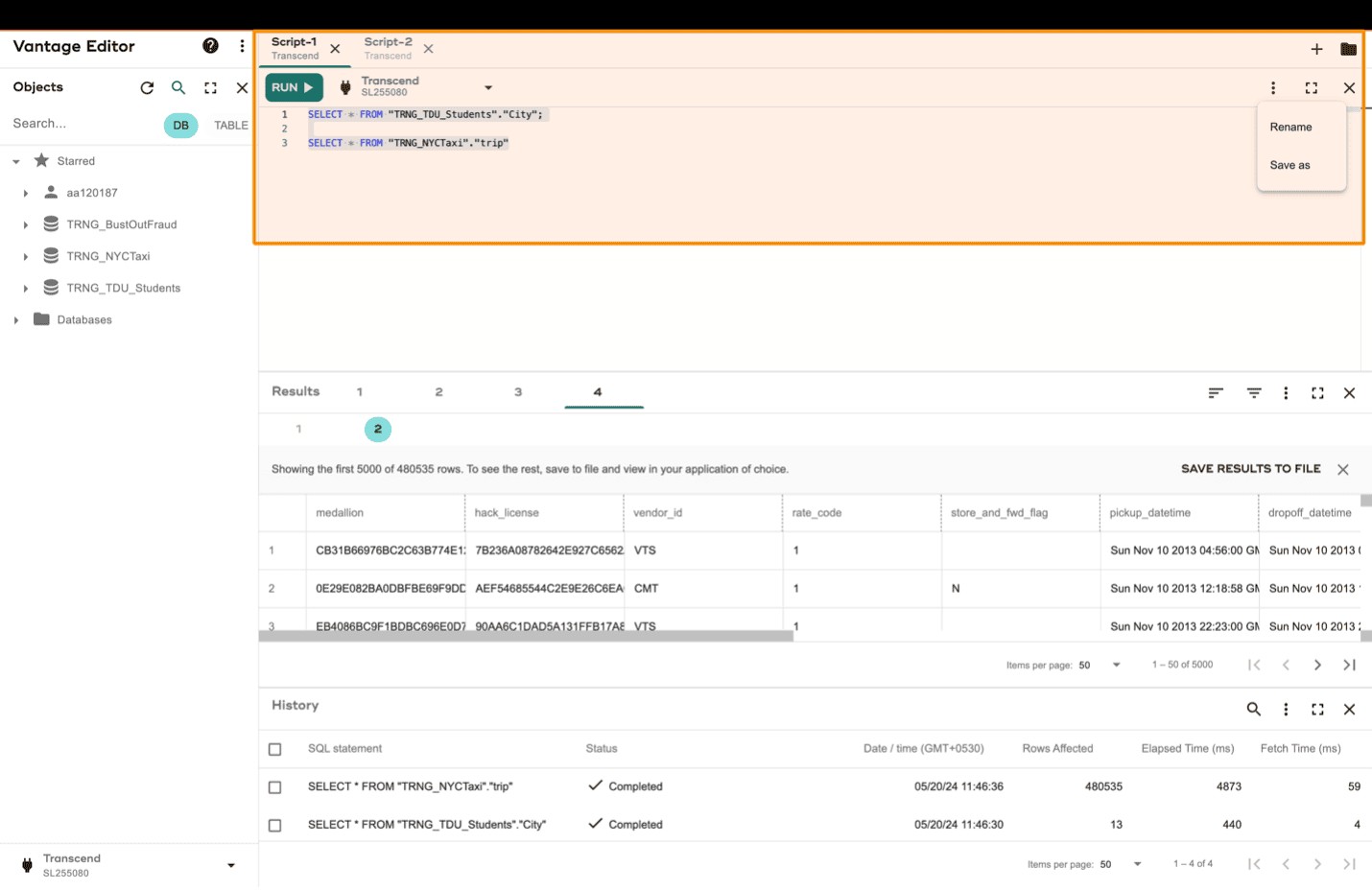This screenshot has height=890, width=1372.
Task: Search the History panel
Action: point(1253,710)
